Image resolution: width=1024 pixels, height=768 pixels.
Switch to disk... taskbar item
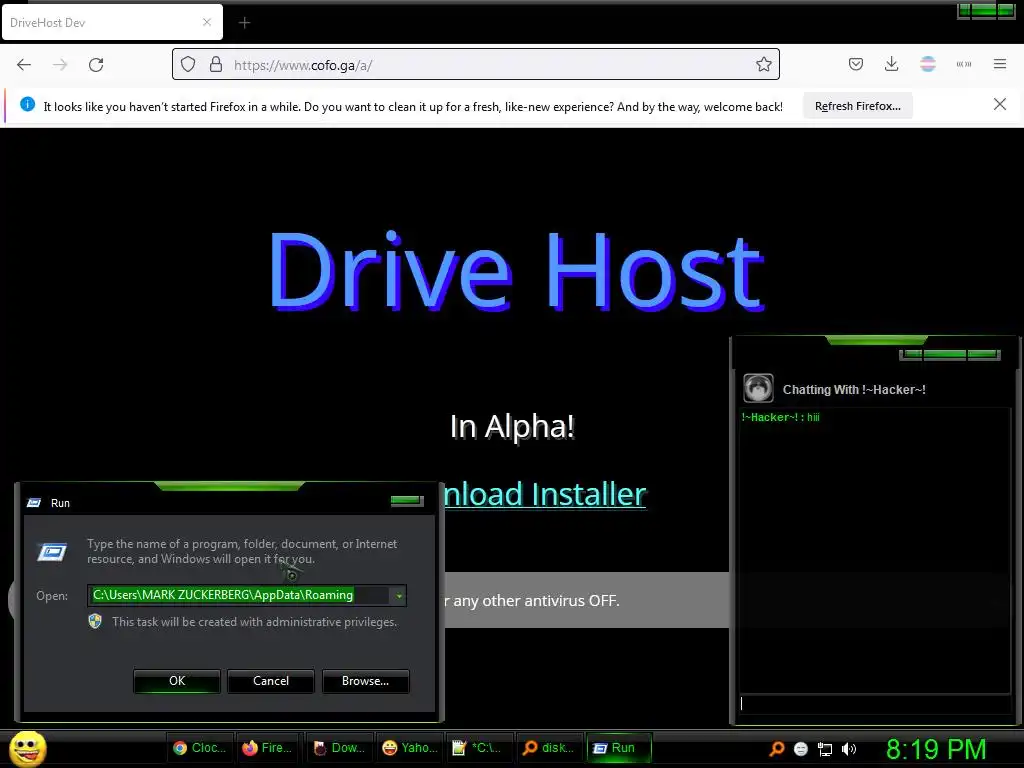[x=549, y=748]
